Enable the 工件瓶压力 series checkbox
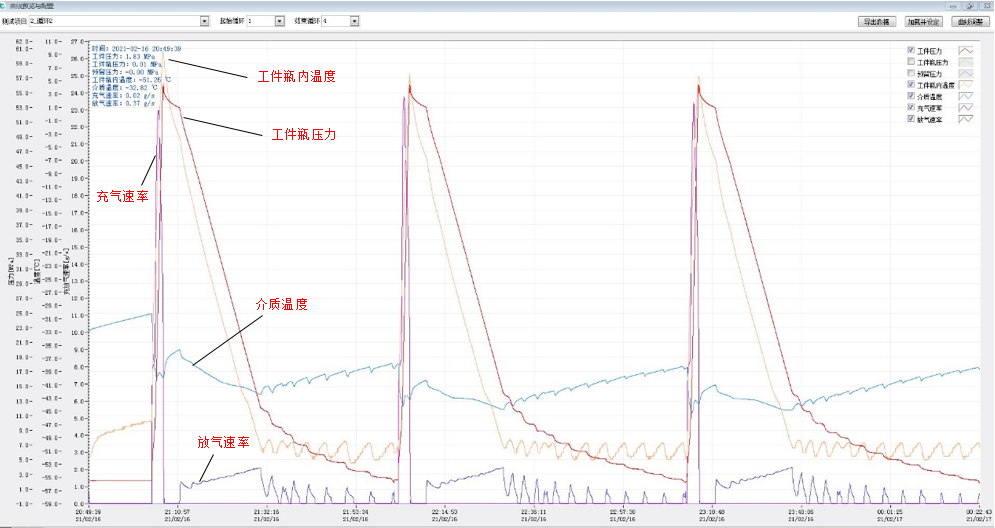The height and width of the screenshot is (528, 995). pyautogui.click(x=910, y=62)
